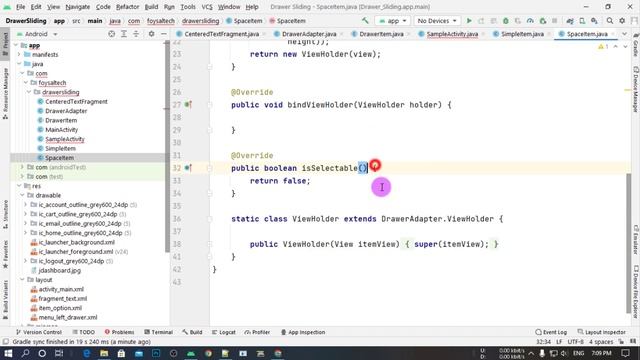This screenshot has width=640, height=360.
Task: Collapse the drawable folder
Action: pyautogui.click(x=22, y=196)
